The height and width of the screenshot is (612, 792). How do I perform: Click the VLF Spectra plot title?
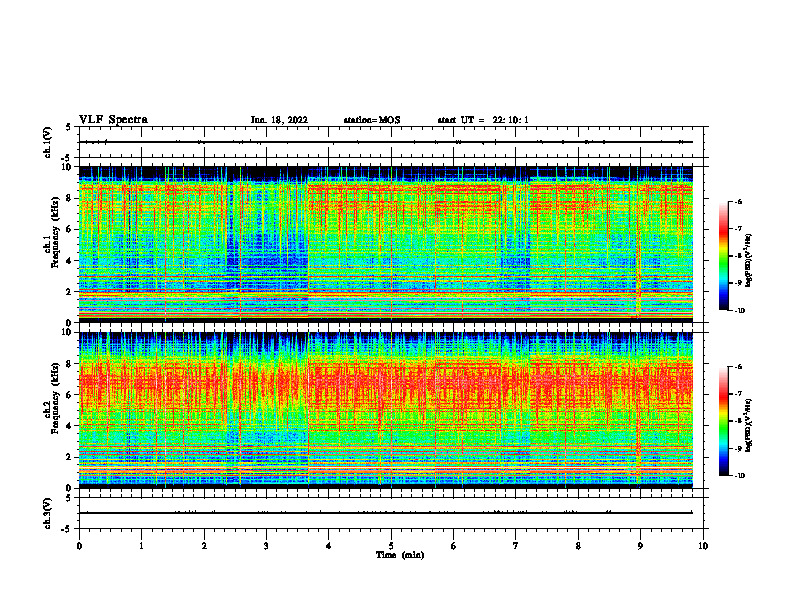113,120
